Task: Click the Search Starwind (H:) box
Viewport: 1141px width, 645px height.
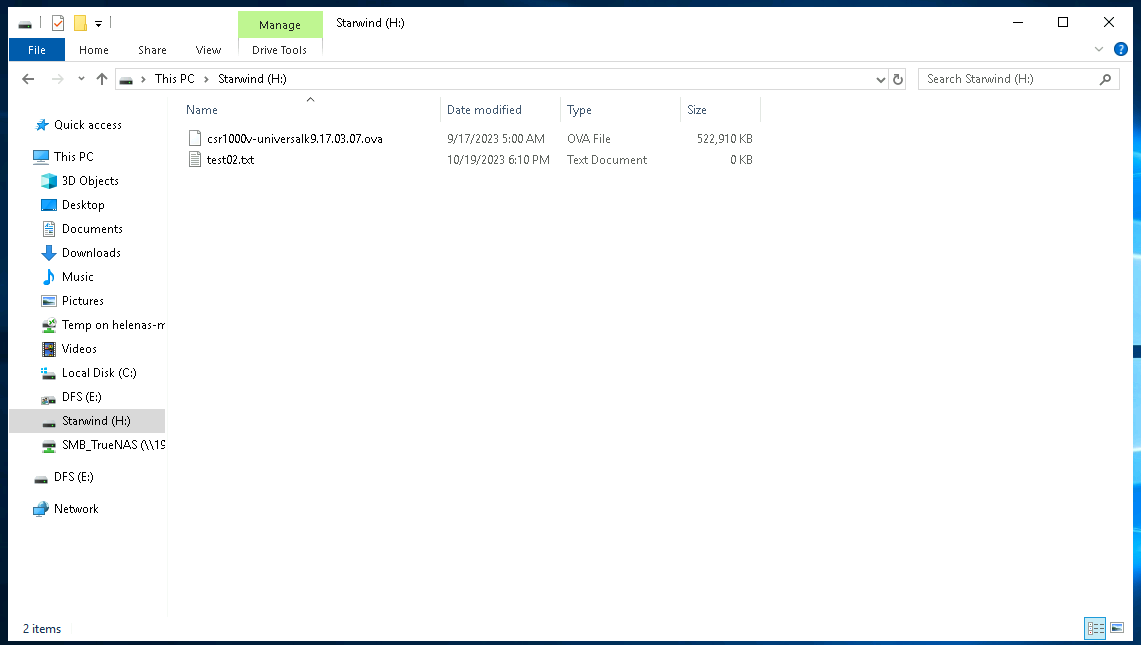Action: (1010, 79)
